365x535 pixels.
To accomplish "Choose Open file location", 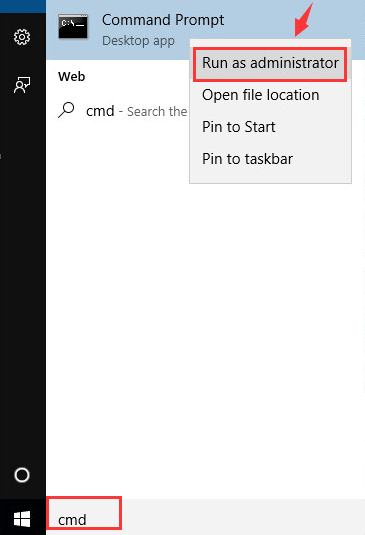I will click(261, 95).
